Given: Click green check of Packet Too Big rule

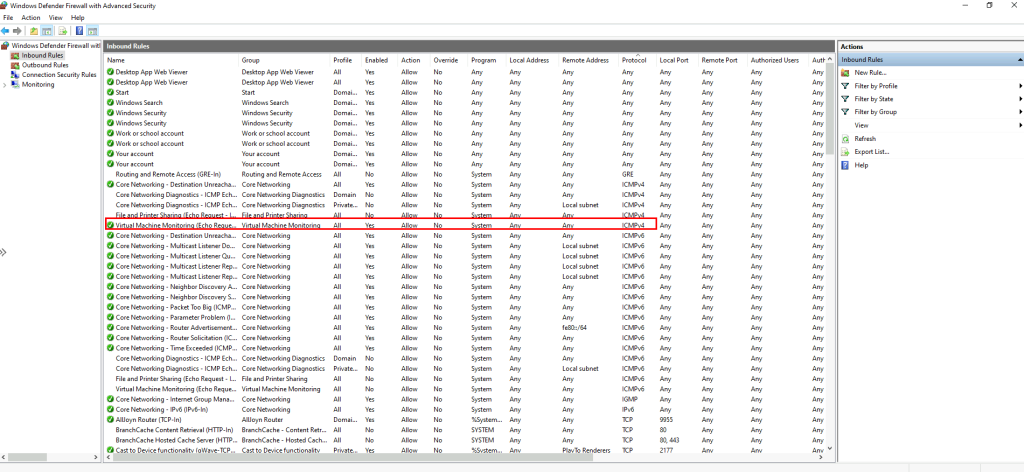Looking at the screenshot, I should click(x=110, y=307).
